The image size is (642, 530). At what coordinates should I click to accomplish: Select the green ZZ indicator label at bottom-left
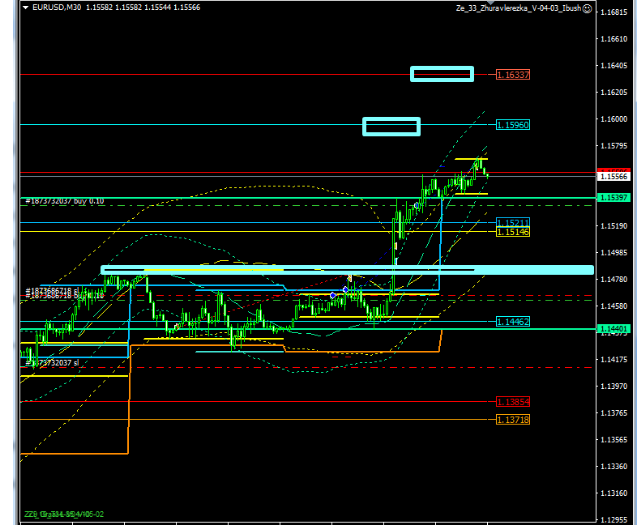[63, 514]
